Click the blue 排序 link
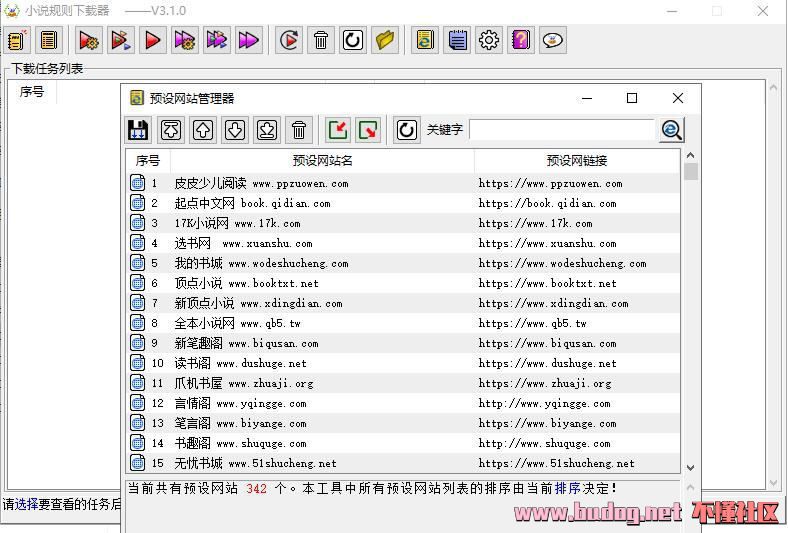788x533 pixels. (567, 488)
